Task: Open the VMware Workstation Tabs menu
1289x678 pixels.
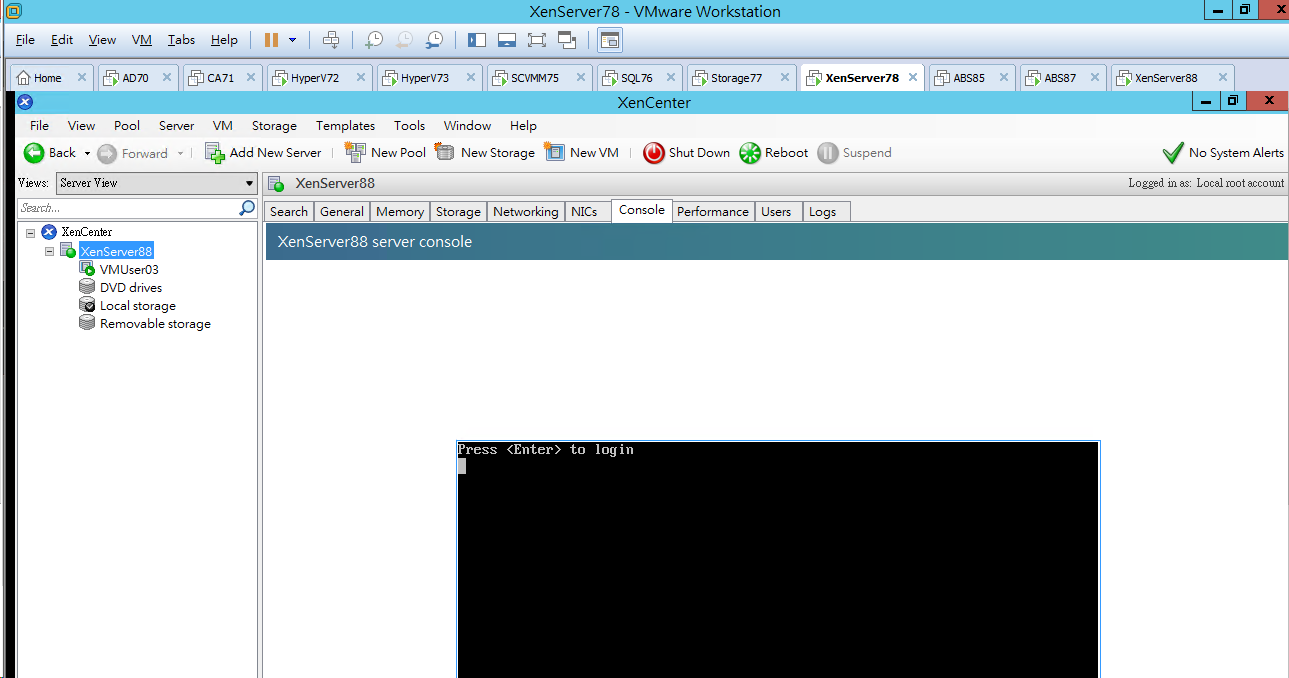Action: point(181,40)
